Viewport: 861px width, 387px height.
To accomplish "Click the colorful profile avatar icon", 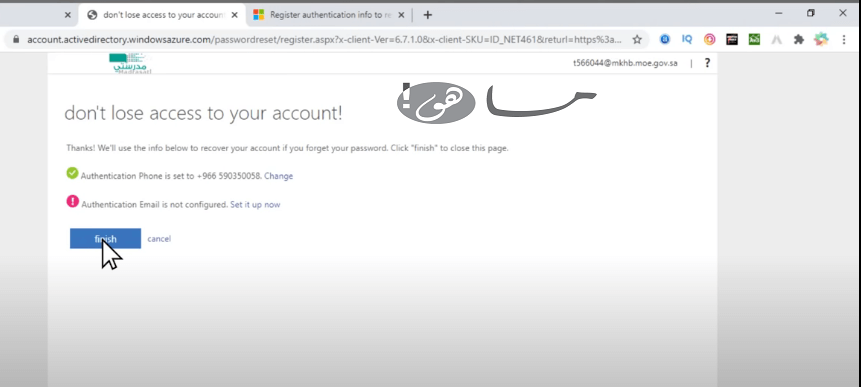I will pyautogui.click(x=821, y=39).
